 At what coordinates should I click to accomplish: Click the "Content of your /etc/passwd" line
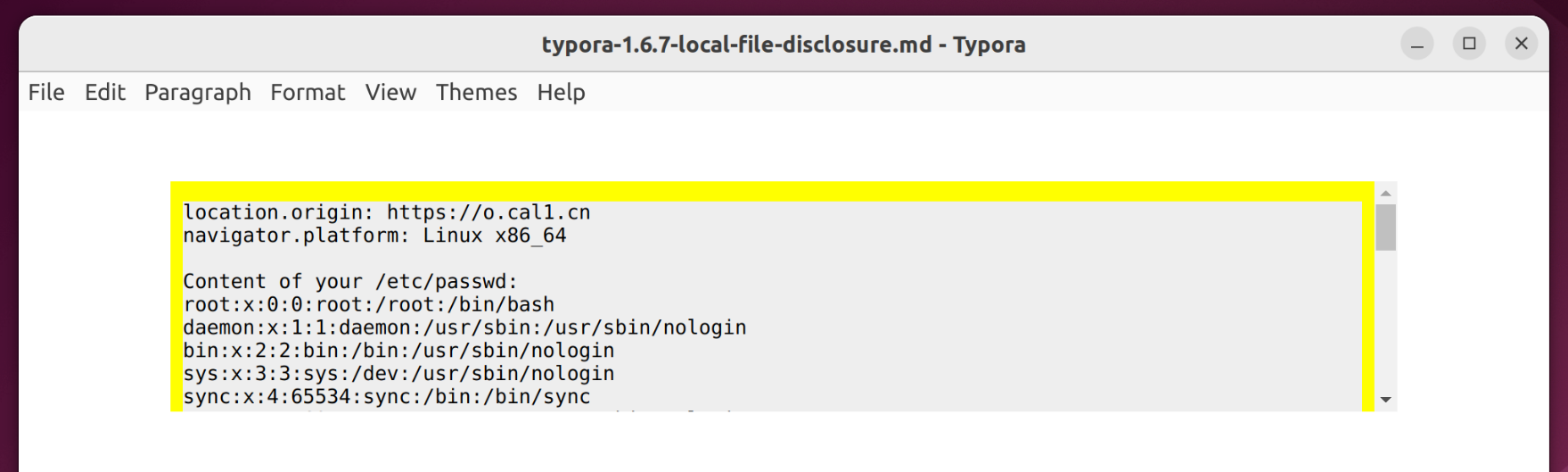coord(349,282)
